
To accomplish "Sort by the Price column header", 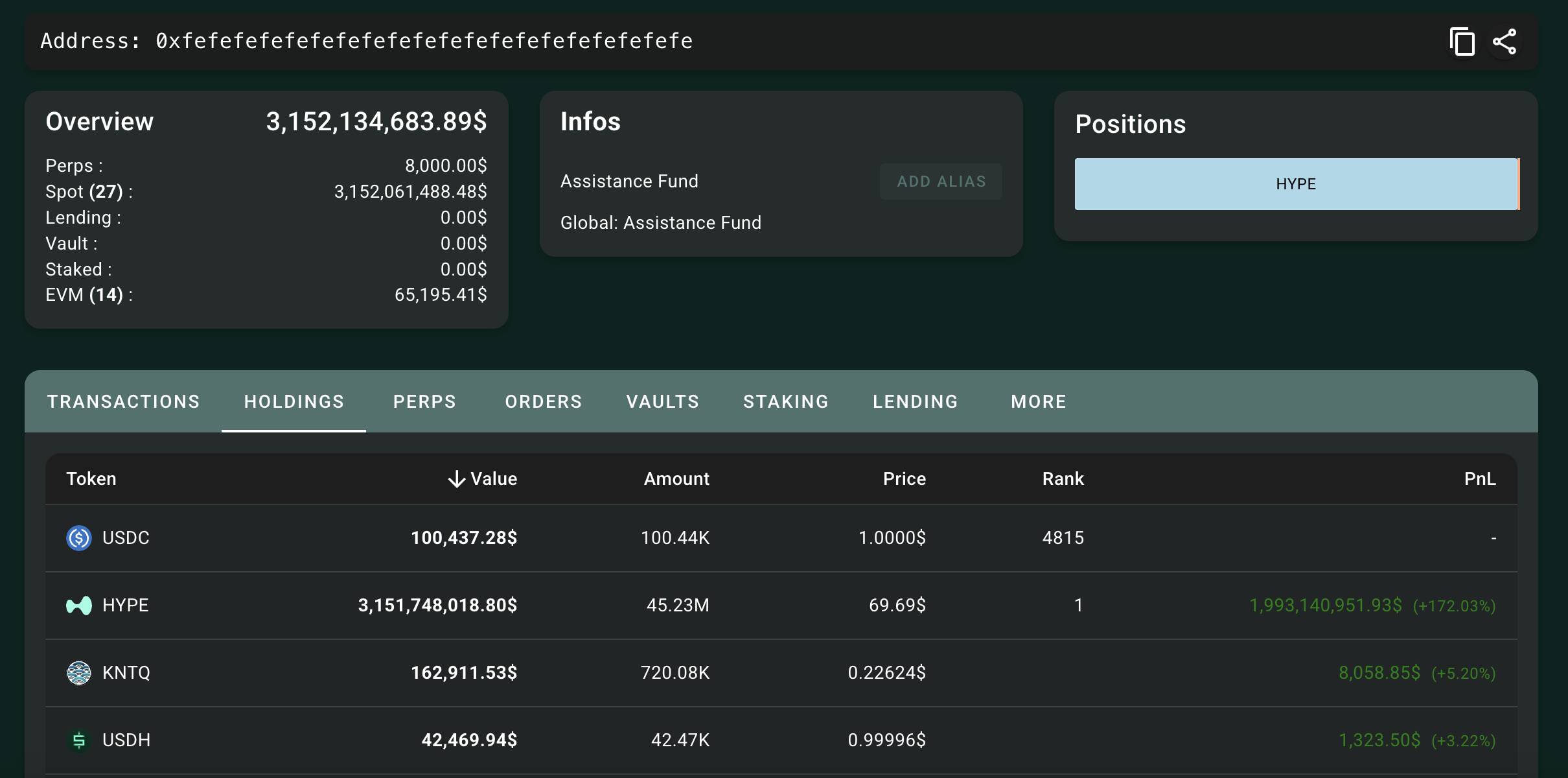I will [905, 479].
